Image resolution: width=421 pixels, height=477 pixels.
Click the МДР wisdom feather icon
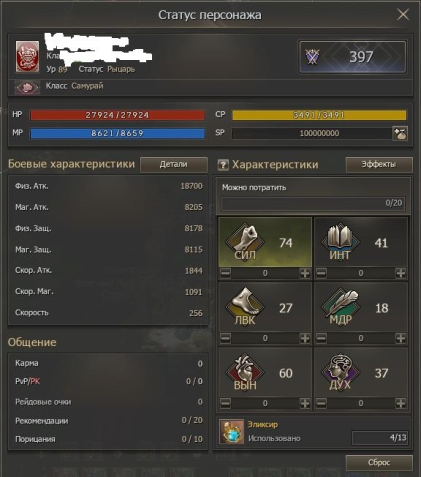[x=340, y=307]
